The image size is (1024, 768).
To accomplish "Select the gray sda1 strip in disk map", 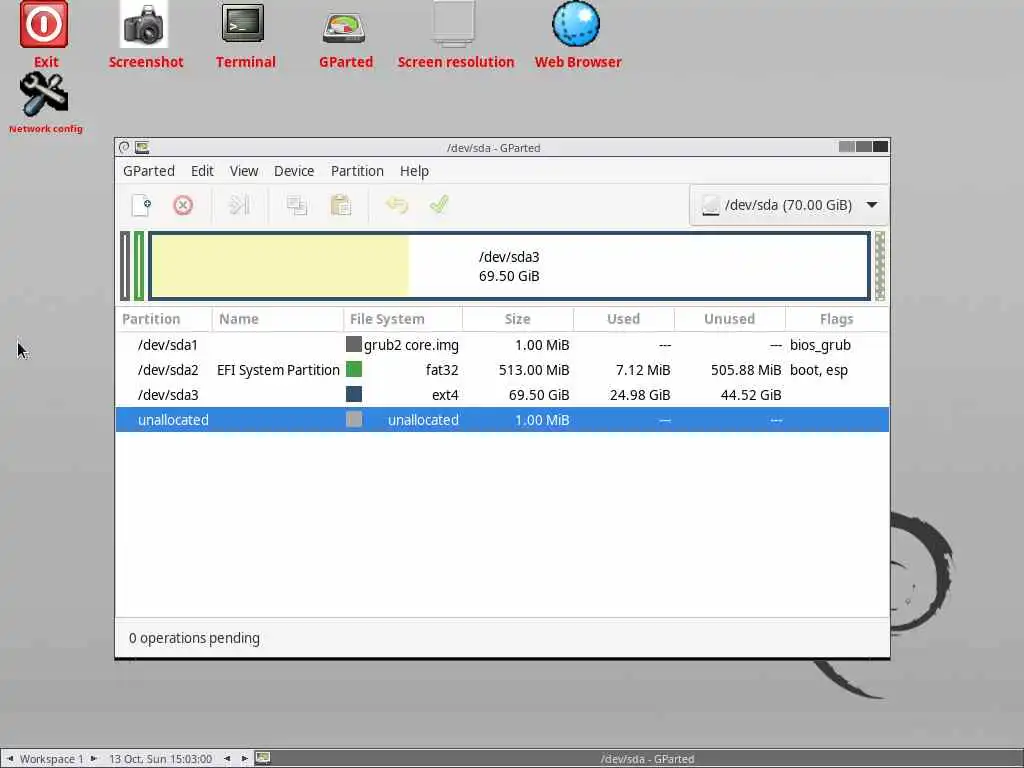I will [x=125, y=266].
